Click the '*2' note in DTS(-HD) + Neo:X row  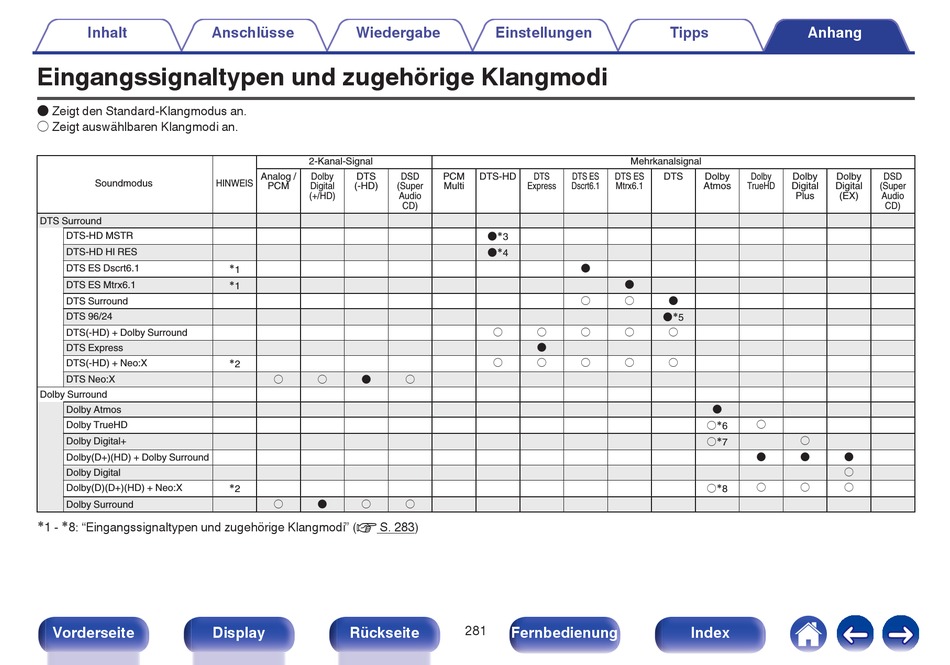234,363
